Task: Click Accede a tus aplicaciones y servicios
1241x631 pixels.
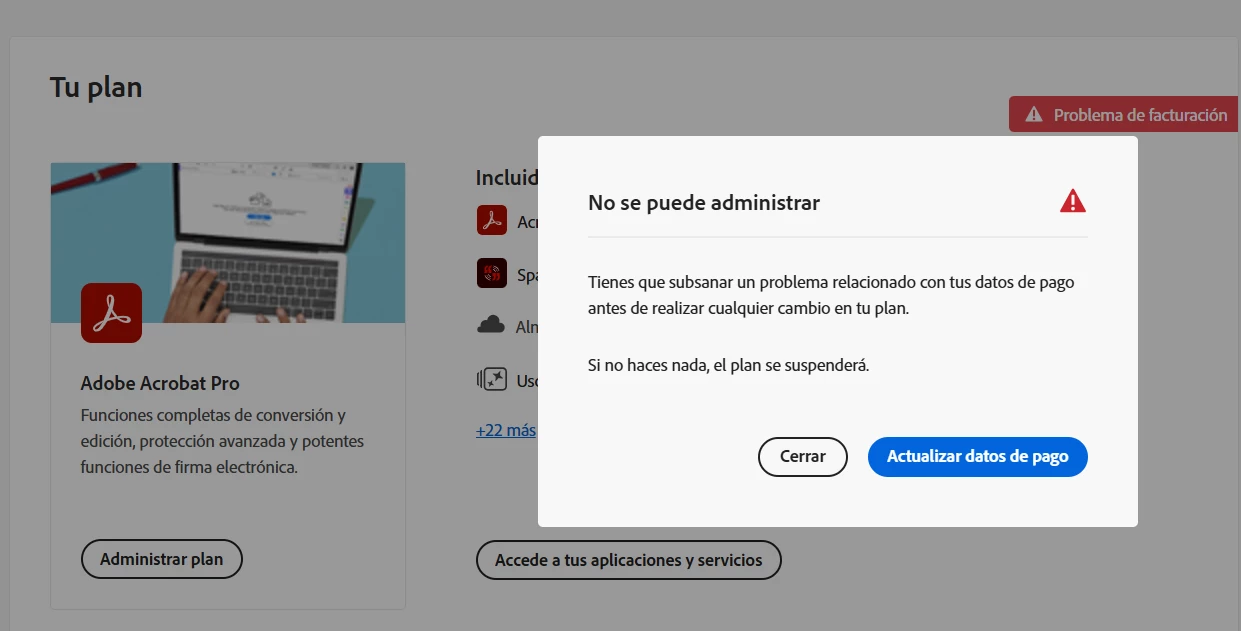Action: click(628, 560)
